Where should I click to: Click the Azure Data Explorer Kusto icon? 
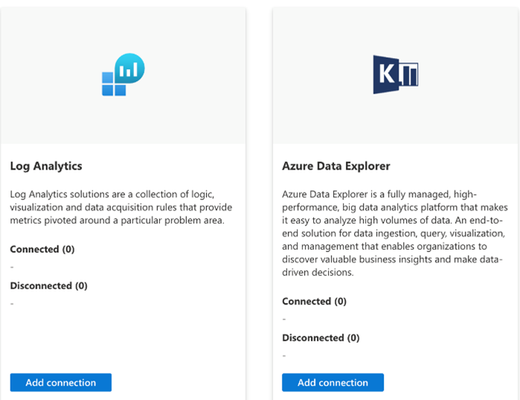pos(396,74)
